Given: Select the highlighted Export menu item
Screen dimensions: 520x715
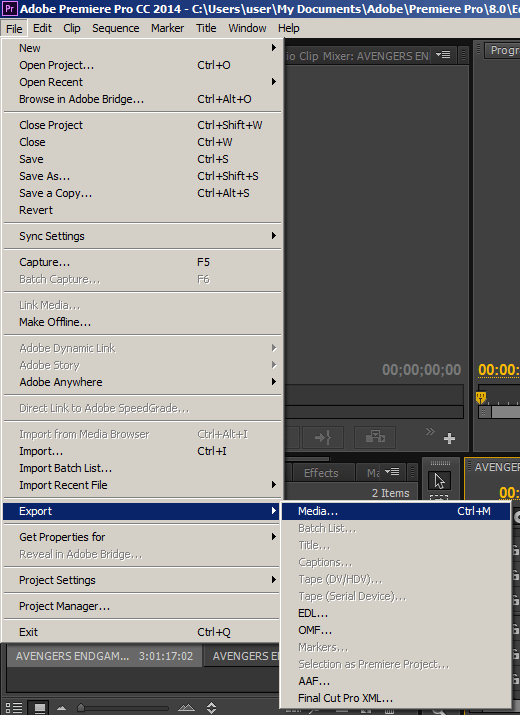Looking at the screenshot, I should pyautogui.click(x=142, y=512).
